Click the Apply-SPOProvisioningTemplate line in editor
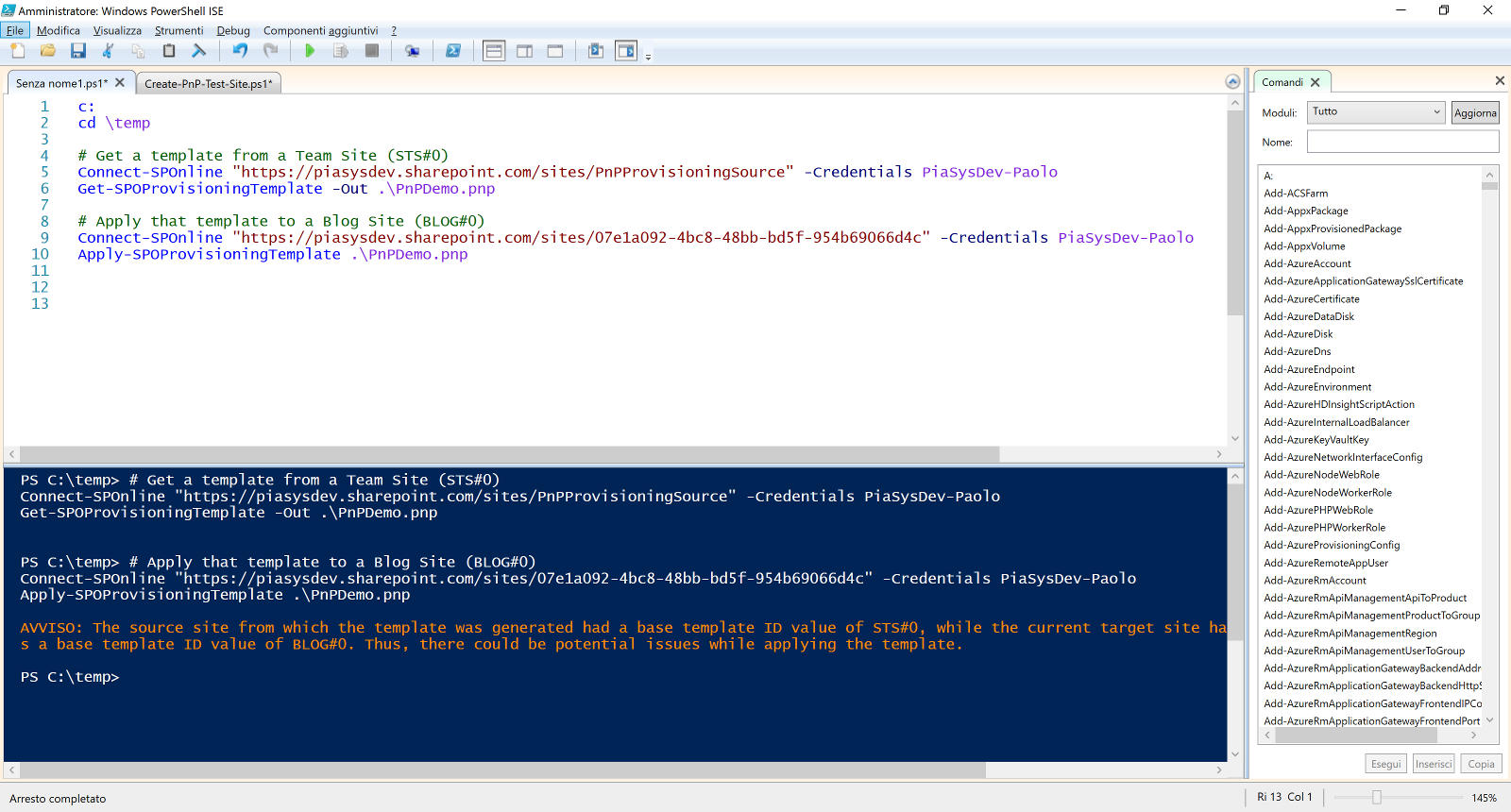This screenshot has width=1511, height=812. point(273,255)
